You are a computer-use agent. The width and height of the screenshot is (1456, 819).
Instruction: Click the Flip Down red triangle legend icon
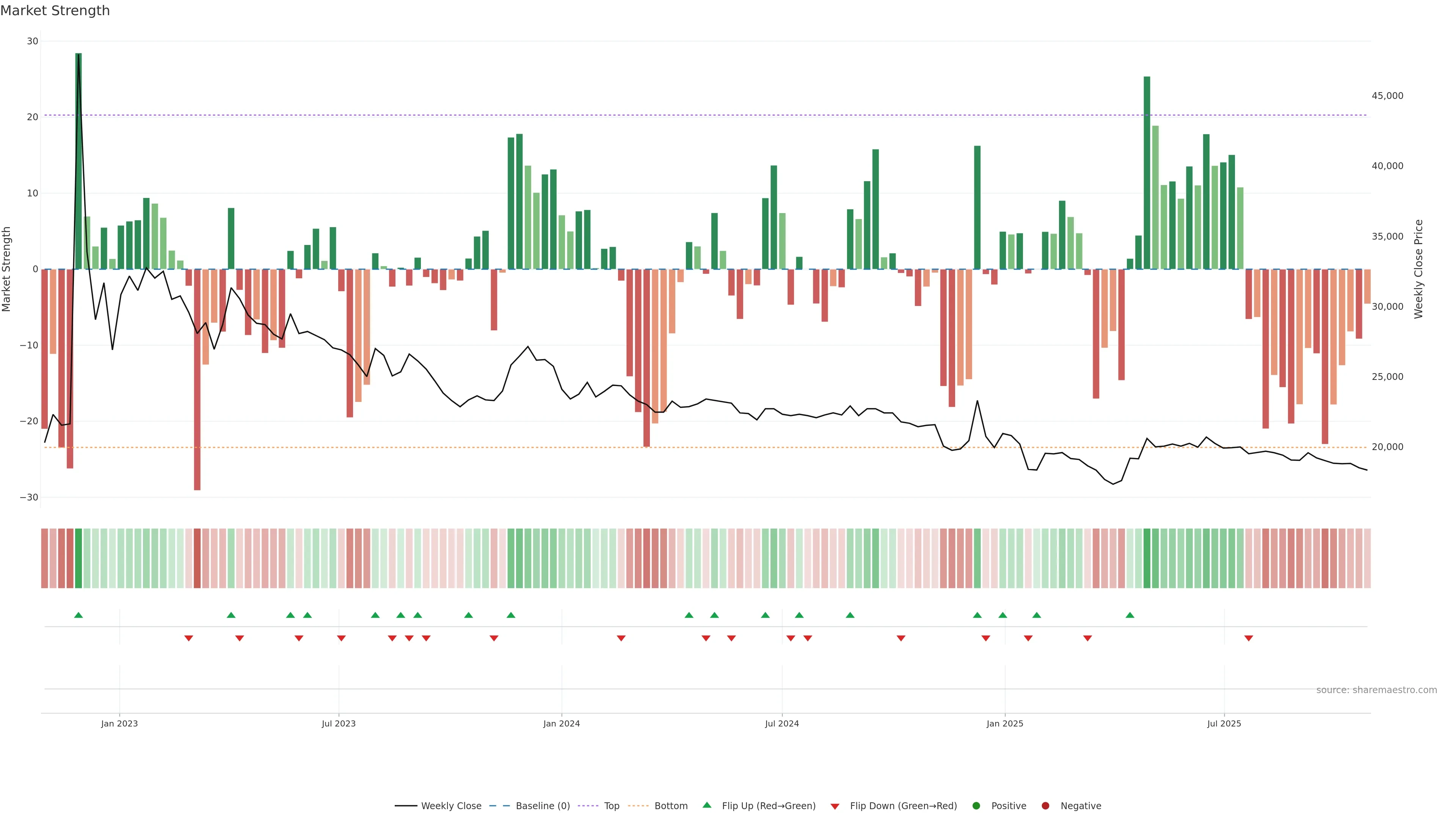tap(835, 806)
